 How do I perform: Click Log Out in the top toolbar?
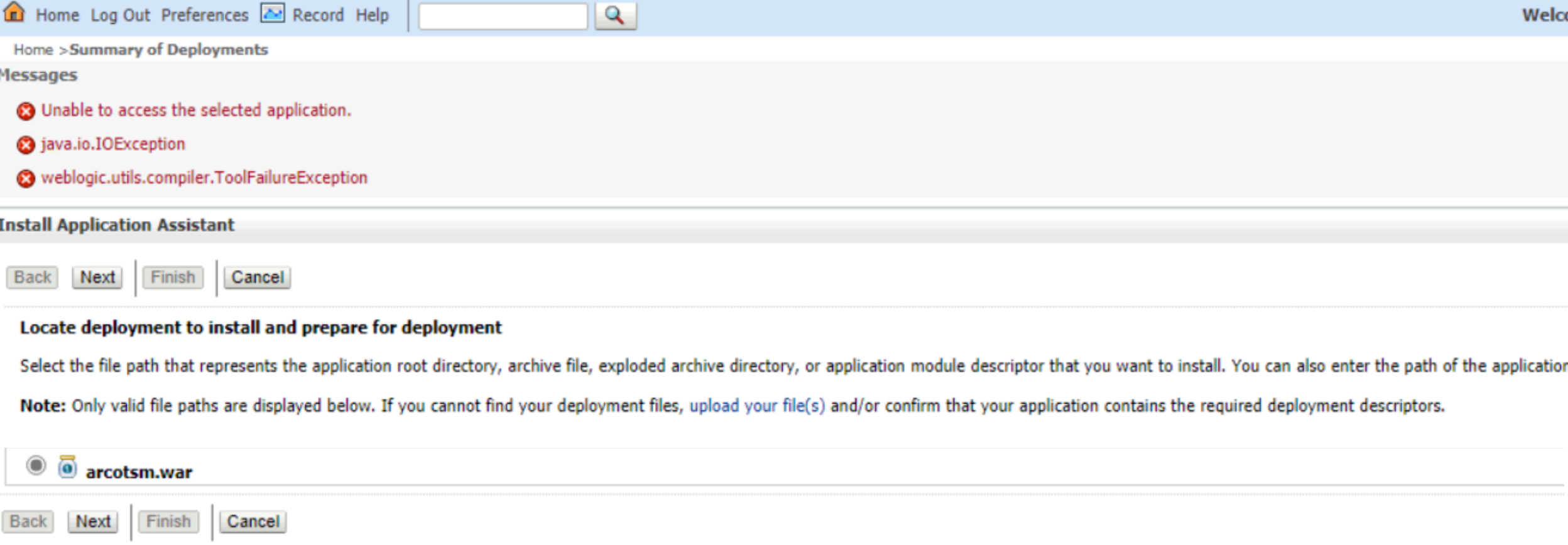point(120,15)
